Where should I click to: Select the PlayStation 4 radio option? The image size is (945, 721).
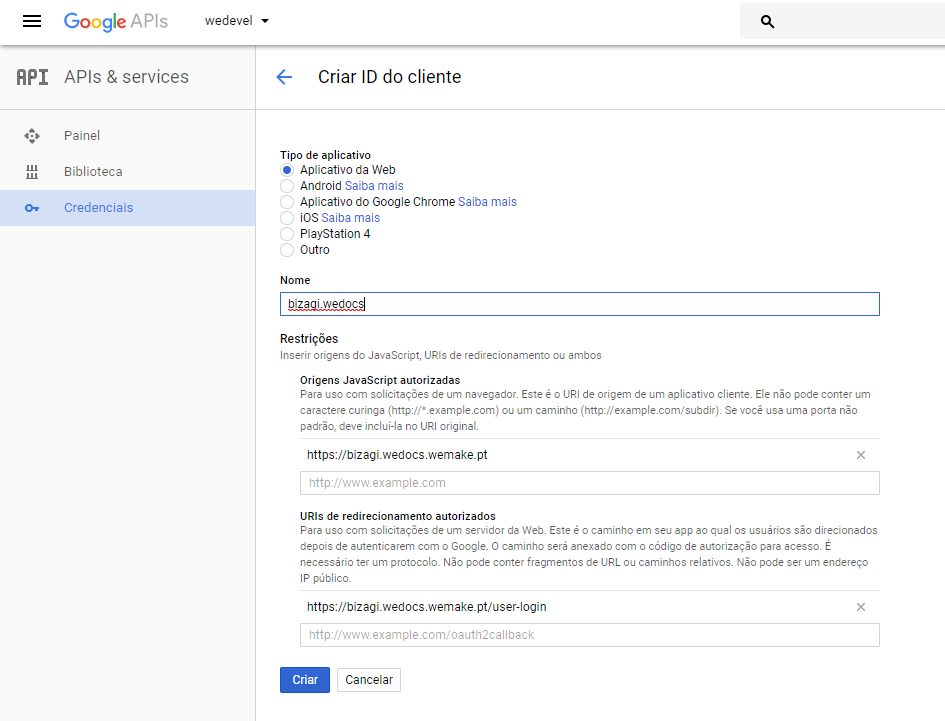(x=288, y=234)
